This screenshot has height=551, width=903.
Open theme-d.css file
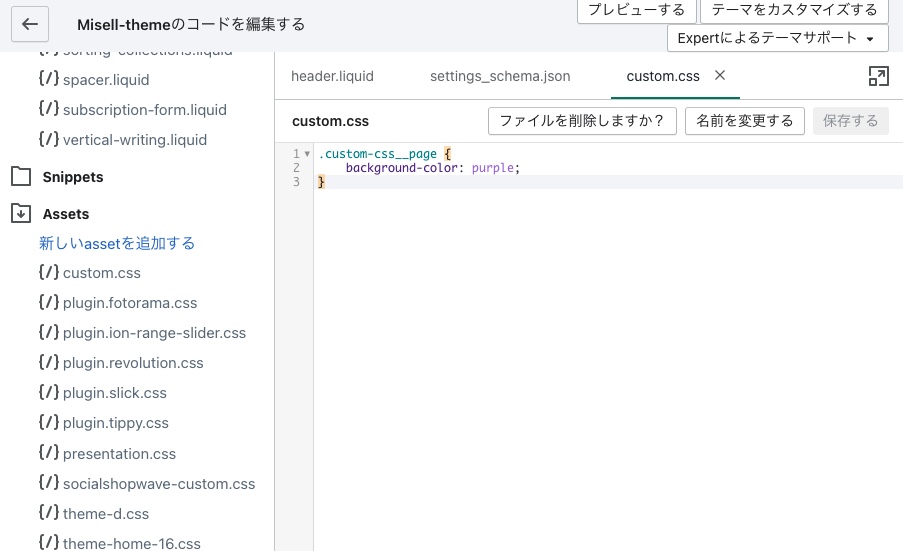click(105, 514)
